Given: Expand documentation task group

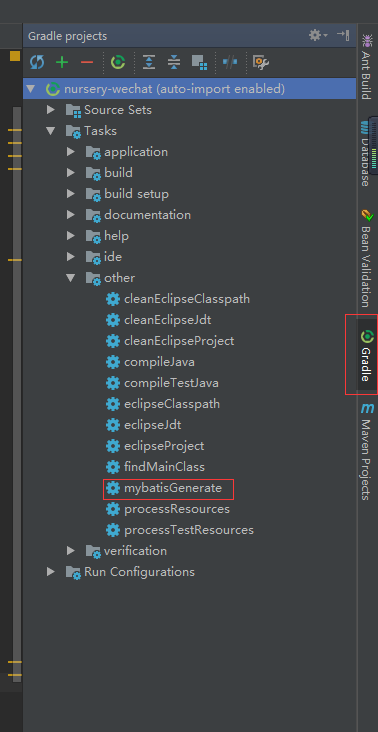Looking at the screenshot, I should (71, 215).
